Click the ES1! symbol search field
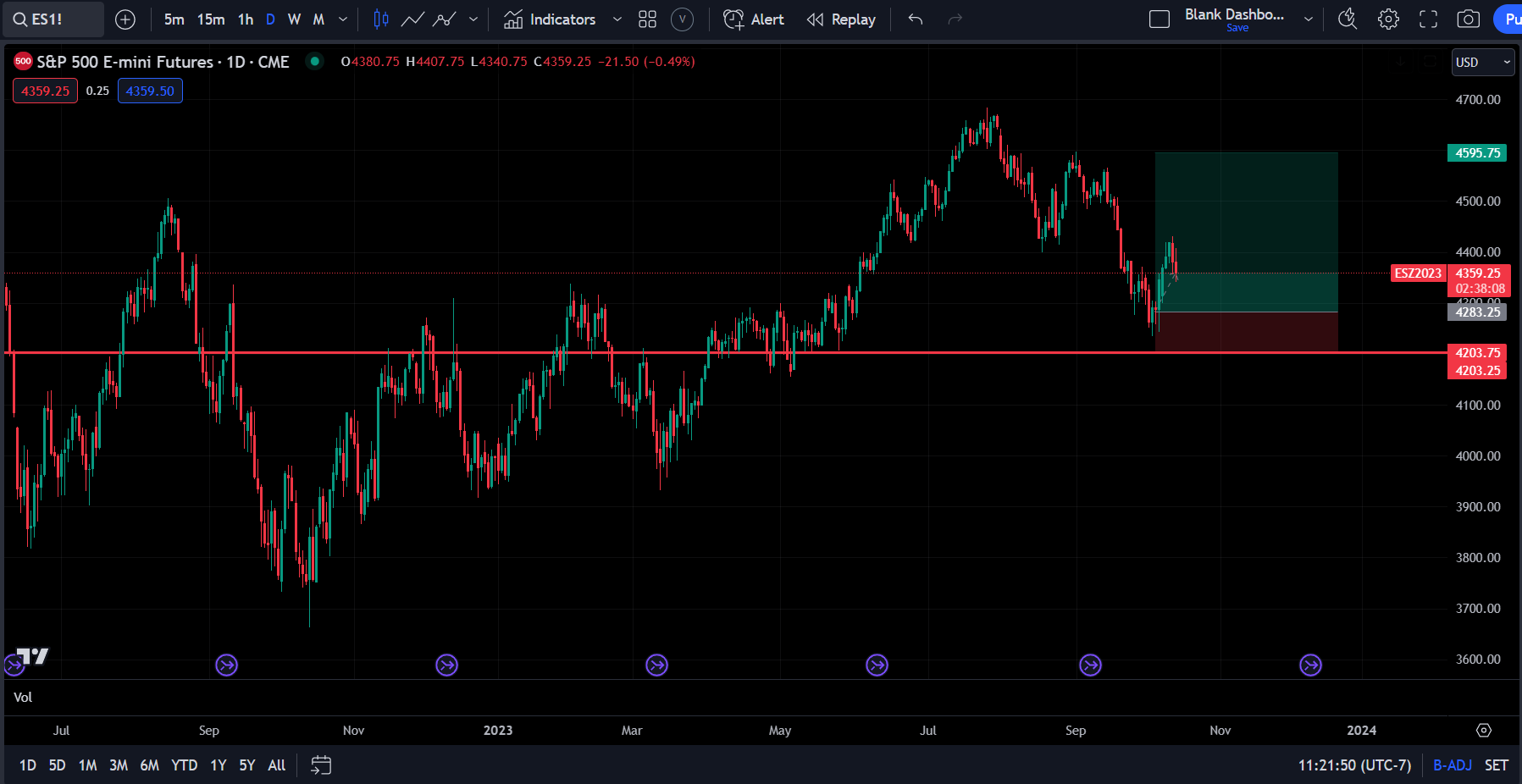Image resolution: width=1522 pixels, height=784 pixels. click(x=53, y=19)
